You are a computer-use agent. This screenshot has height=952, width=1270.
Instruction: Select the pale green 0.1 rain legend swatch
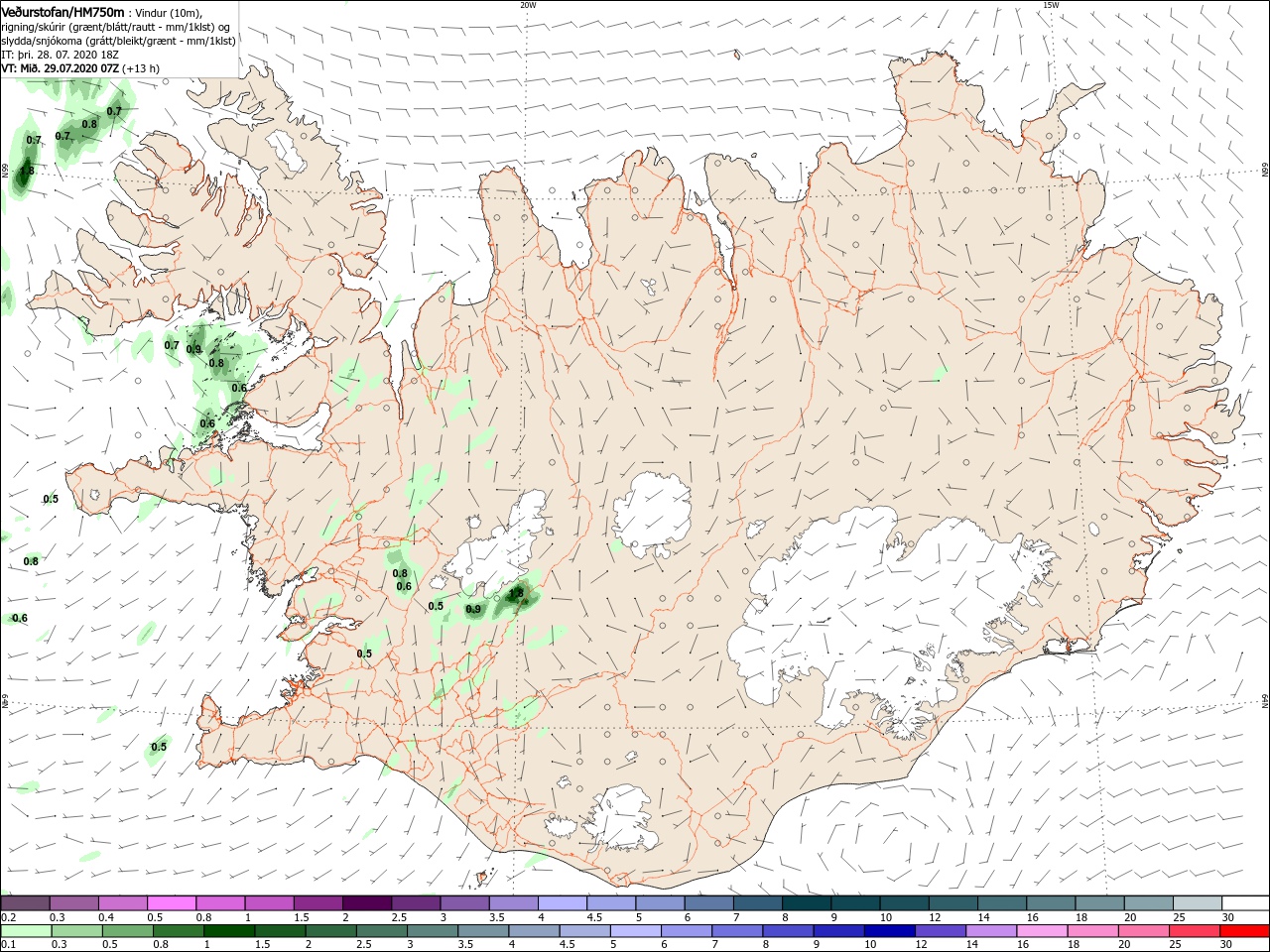pos(26,932)
